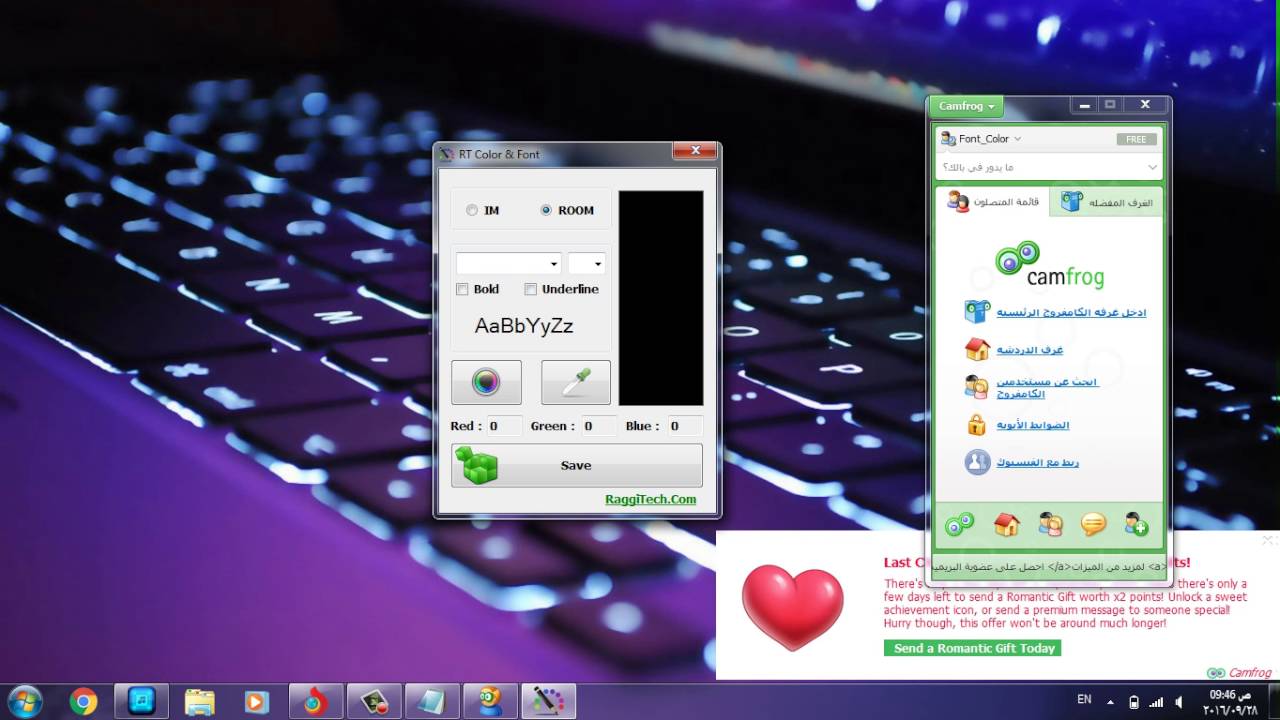Click the battery power tray icon
This screenshot has height=720, width=1280.
(1133, 702)
